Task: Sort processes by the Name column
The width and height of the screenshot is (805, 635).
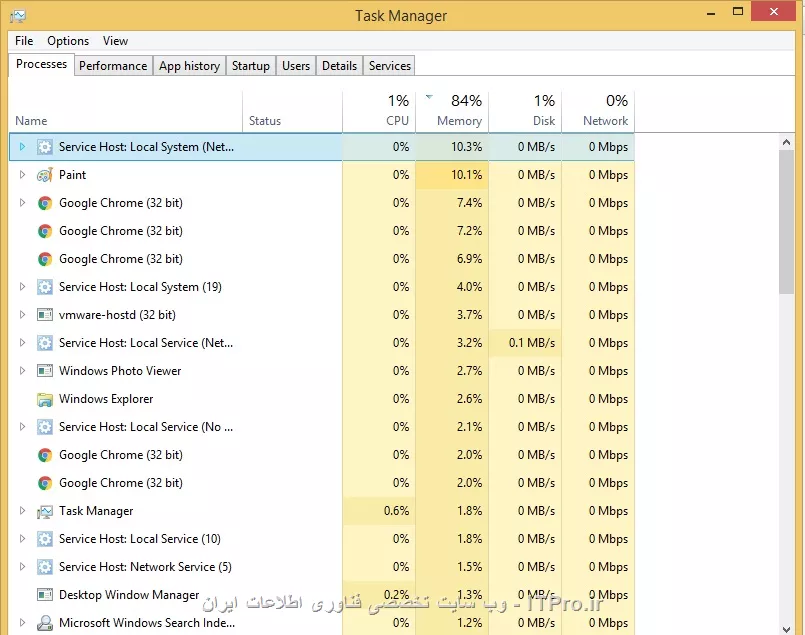Action: pos(126,111)
